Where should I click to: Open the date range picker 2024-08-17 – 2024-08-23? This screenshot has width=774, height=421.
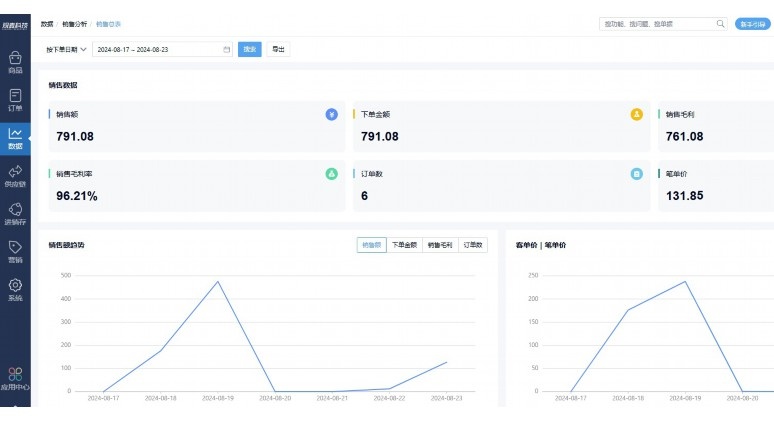click(162, 49)
